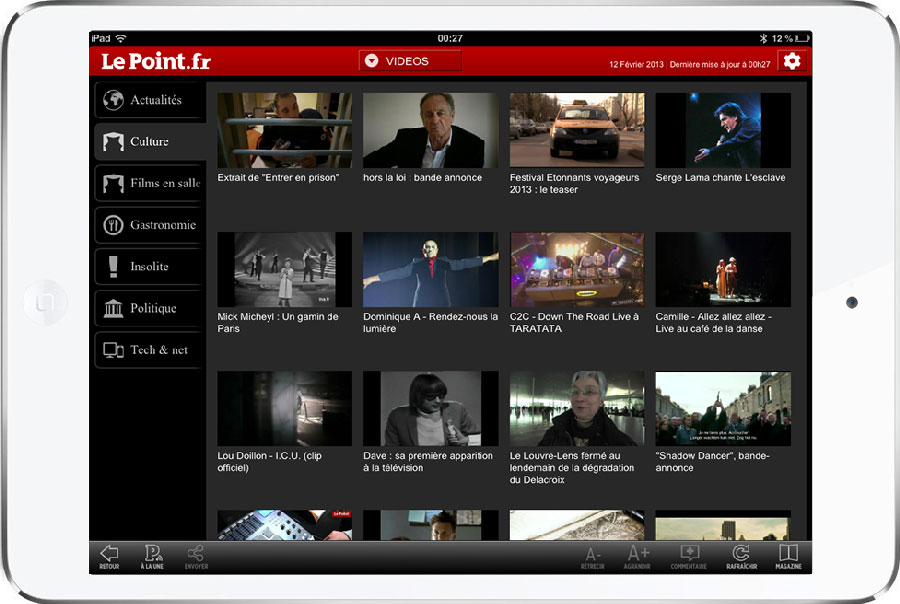Play the Dave television video thumbnail

(x=430, y=408)
